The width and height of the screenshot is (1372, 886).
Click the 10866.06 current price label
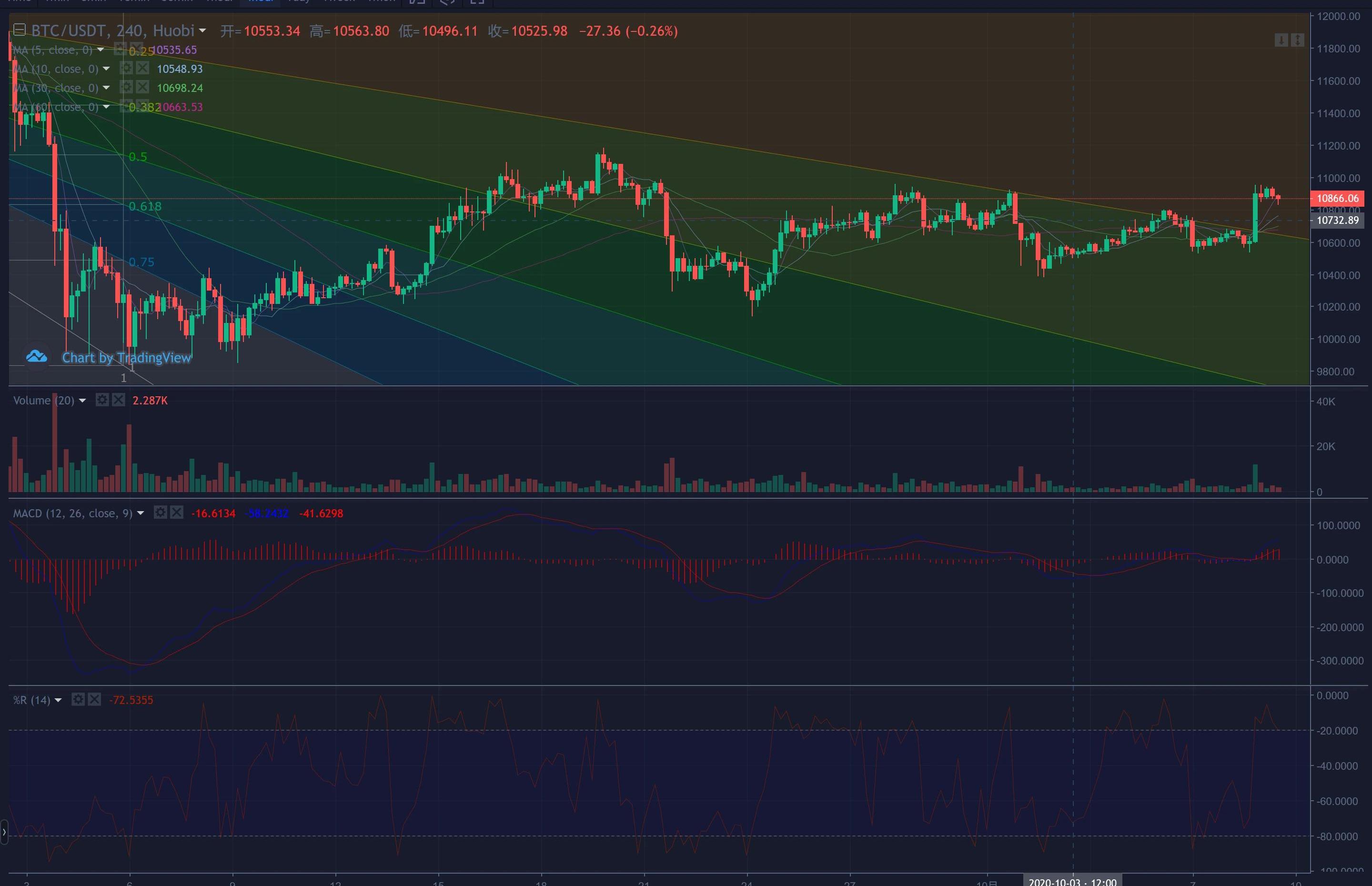[1338, 199]
